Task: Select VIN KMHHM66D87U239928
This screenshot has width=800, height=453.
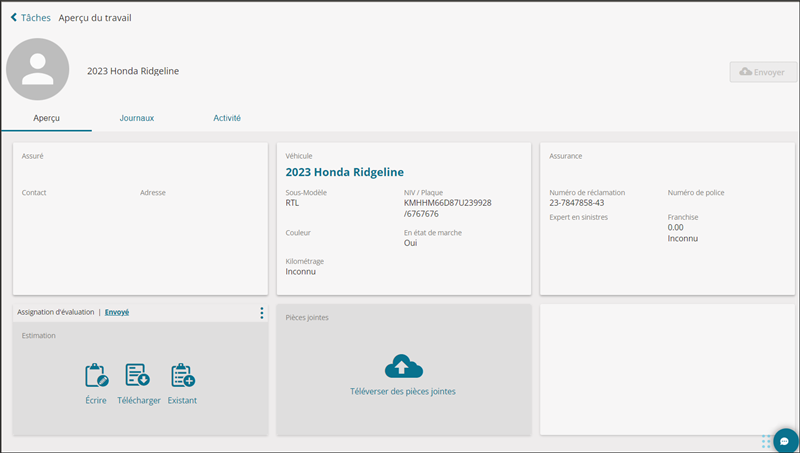Action: click(447, 203)
